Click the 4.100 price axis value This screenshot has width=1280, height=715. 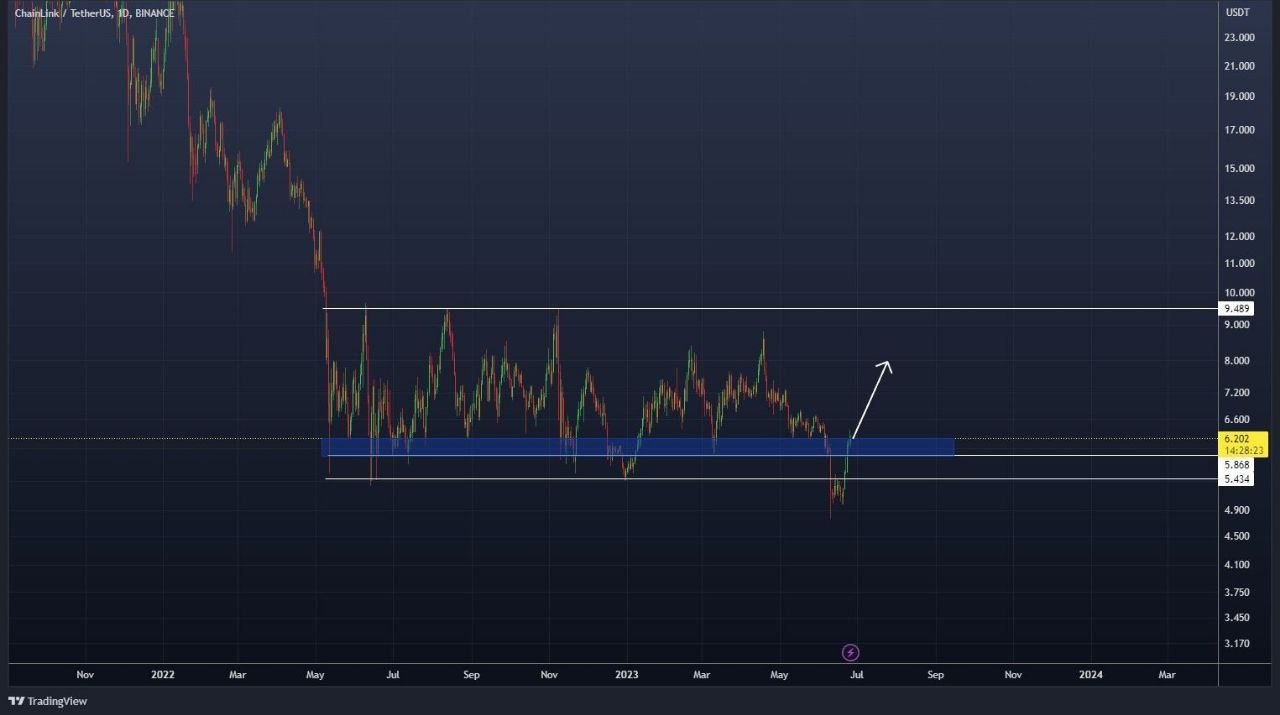(1238, 565)
